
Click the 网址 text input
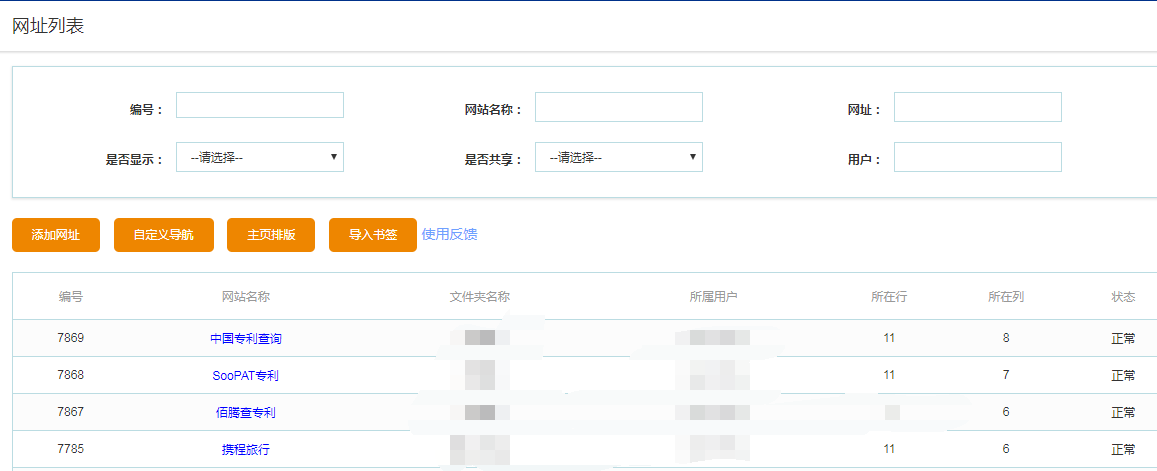tap(977, 107)
